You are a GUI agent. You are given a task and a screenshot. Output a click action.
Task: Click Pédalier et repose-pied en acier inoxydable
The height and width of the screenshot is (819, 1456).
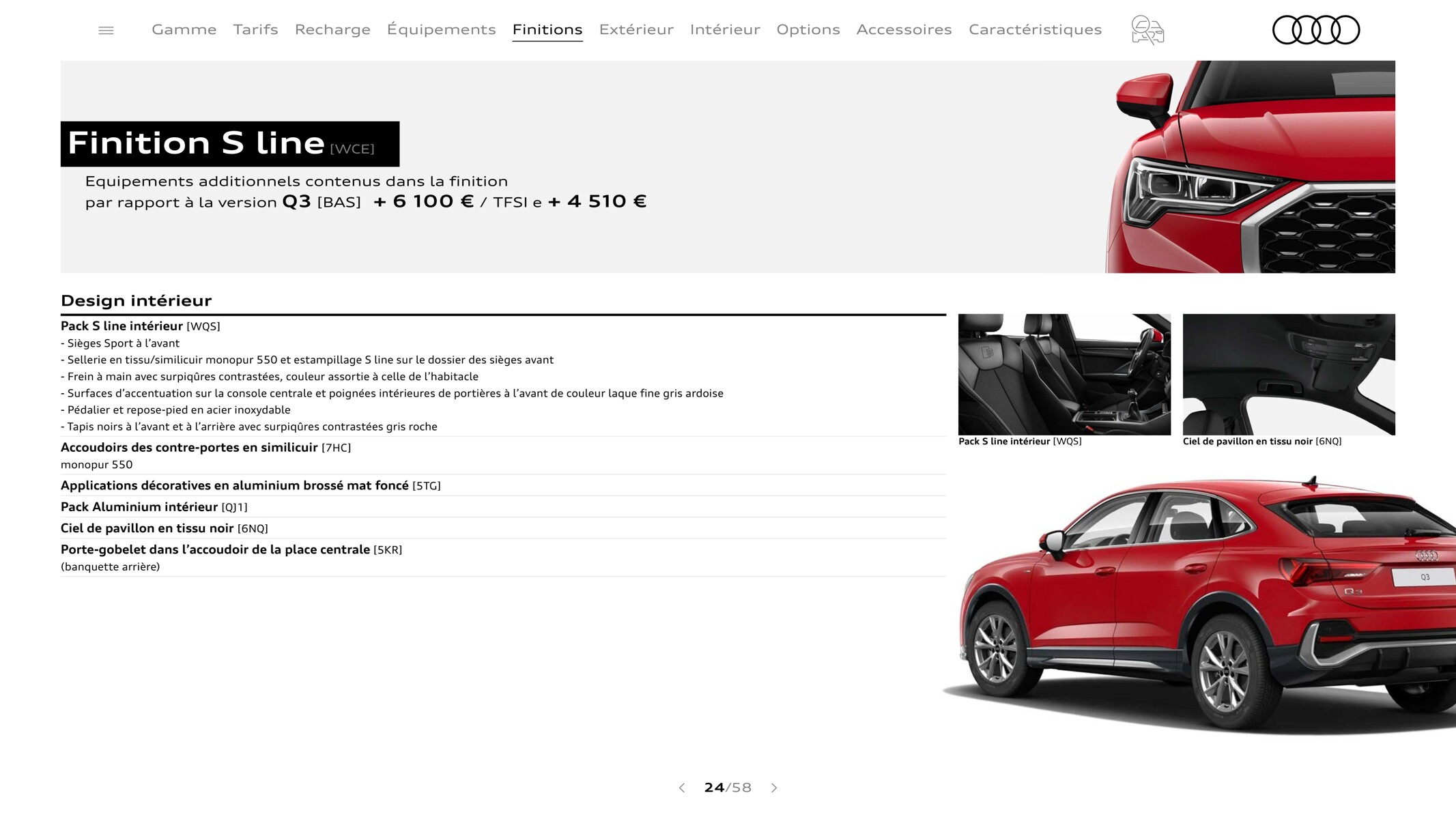(x=175, y=410)
